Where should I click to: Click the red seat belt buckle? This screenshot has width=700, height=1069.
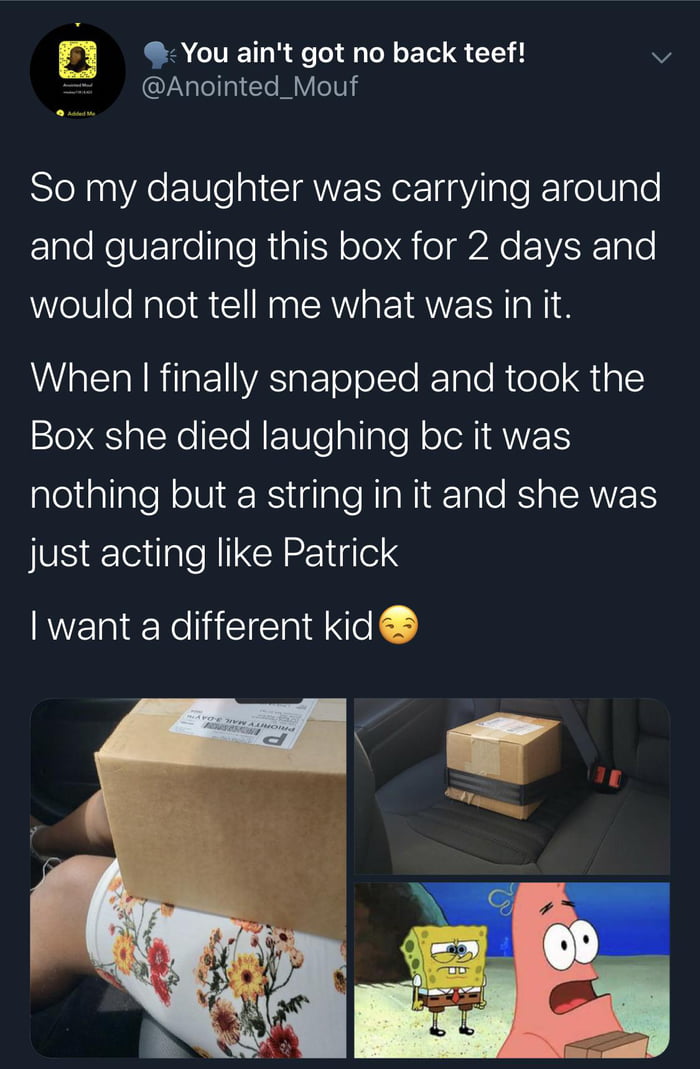[606, 777]
